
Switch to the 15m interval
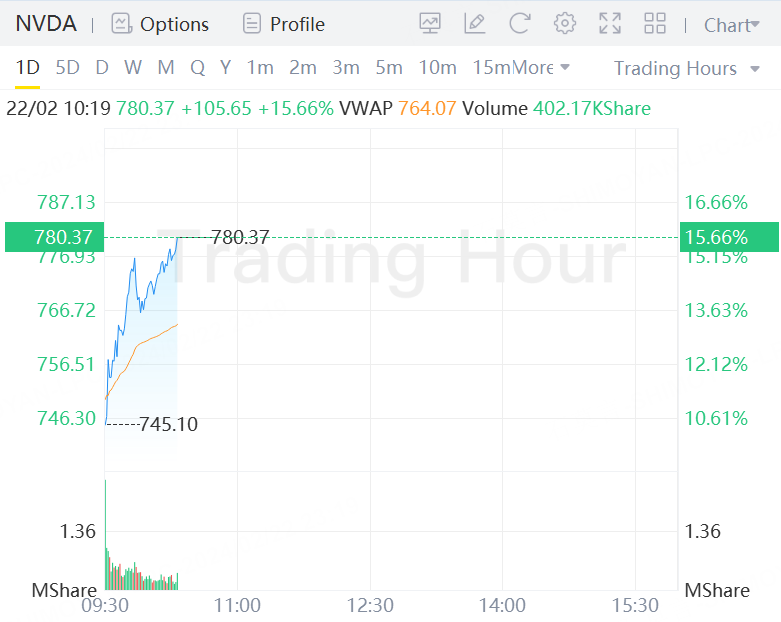tap(491, 68)
